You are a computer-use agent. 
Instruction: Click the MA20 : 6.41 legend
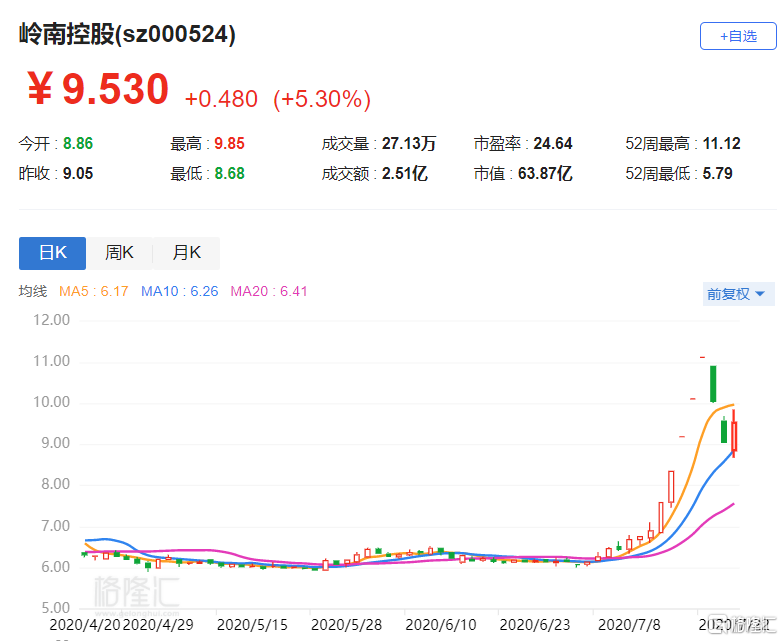point(269,291)
